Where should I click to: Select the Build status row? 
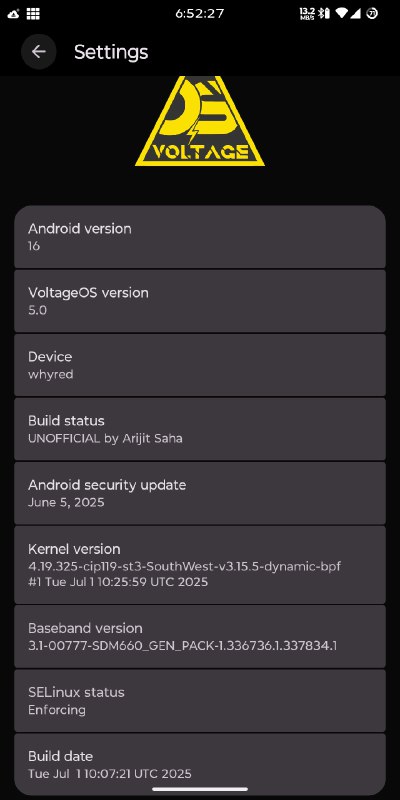[x=200, y=429]
